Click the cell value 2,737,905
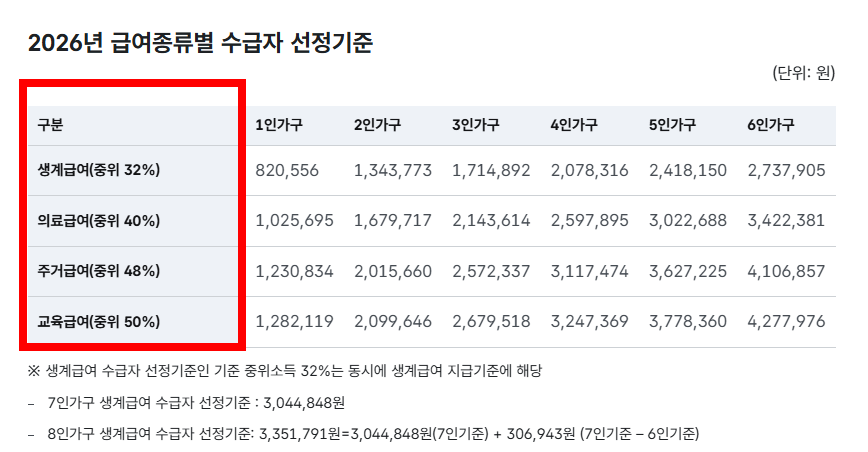The height and width of the screenshot is (452, 868). click(786, 170)
